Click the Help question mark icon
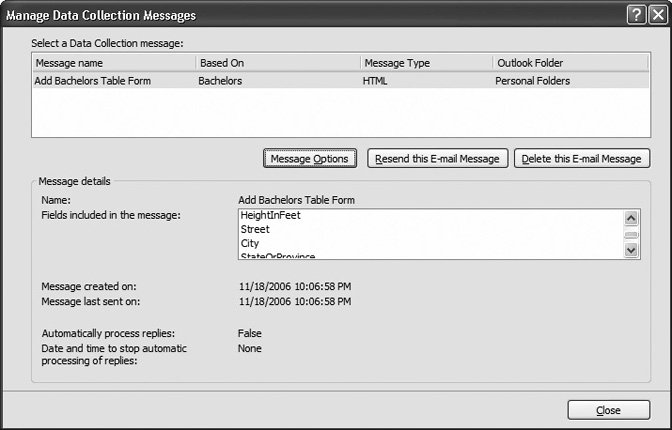This screenshot has height=430, width=672. point(635,15)
